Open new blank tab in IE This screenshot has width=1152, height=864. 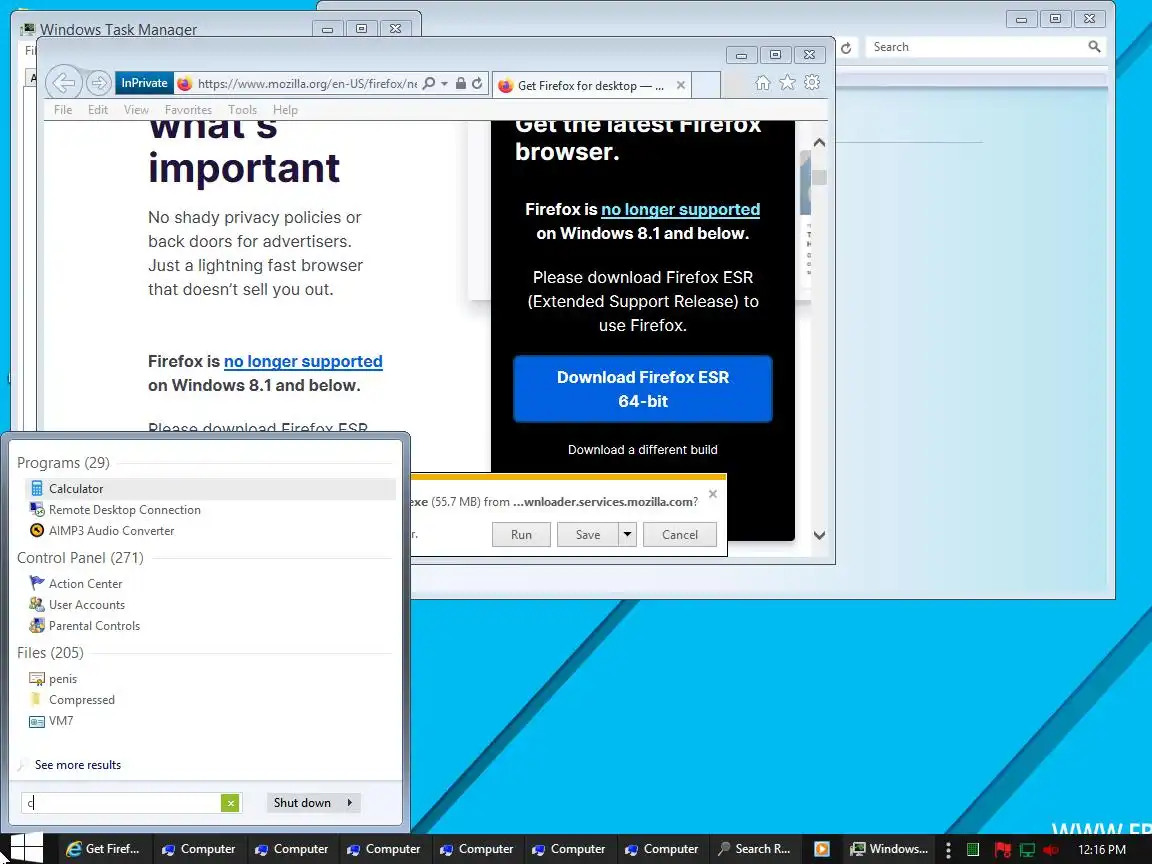point(706,85)
